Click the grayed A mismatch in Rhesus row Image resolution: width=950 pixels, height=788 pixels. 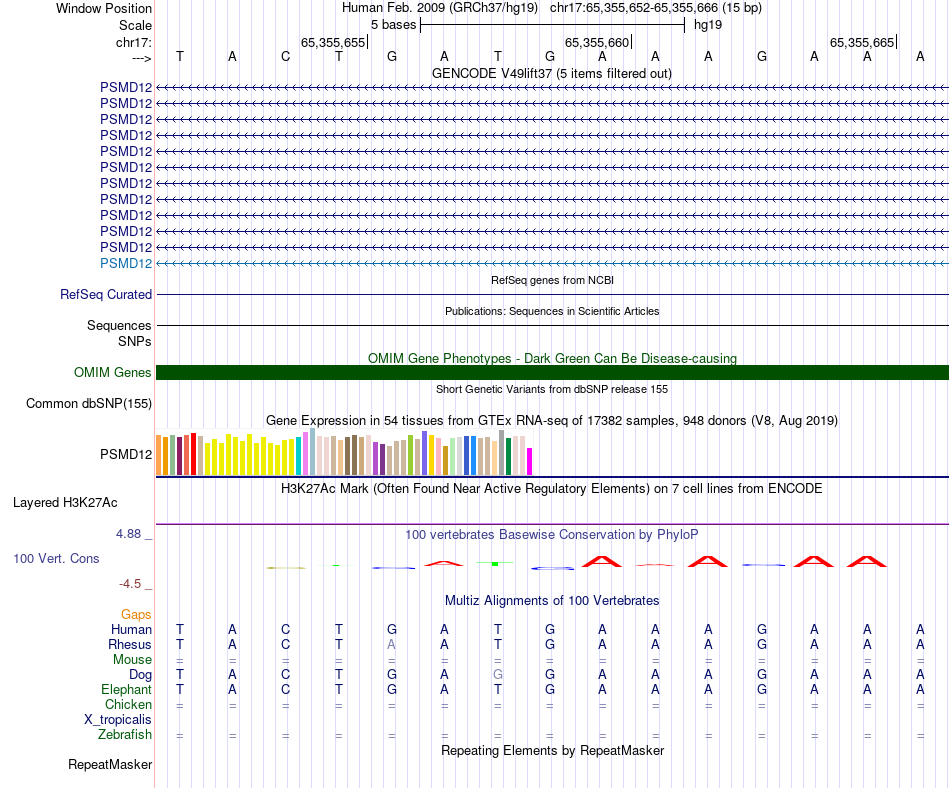click(x=391, y=644)
